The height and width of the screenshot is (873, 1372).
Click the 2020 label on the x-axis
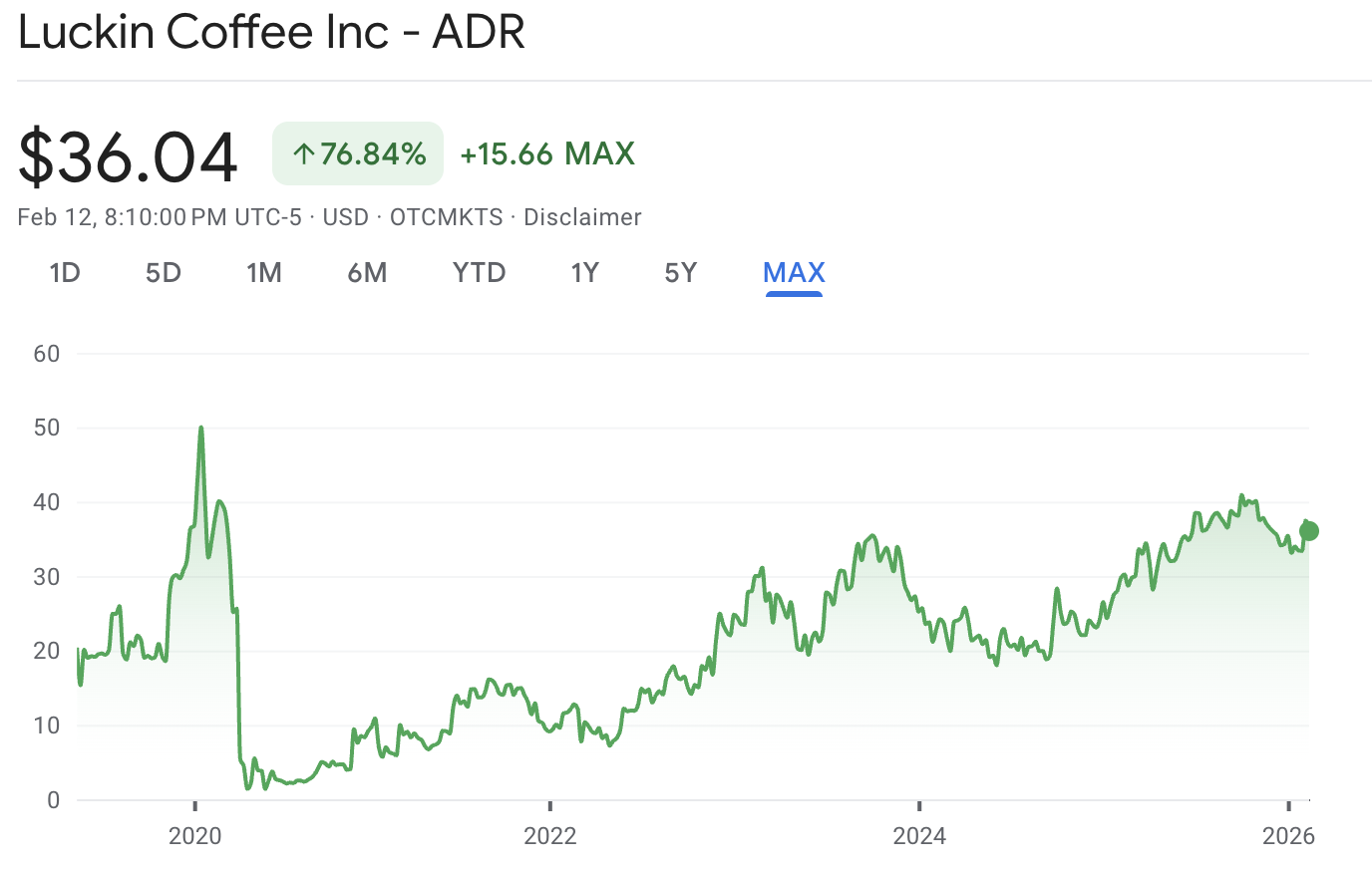pyautogui.click(x=195, y=835)
